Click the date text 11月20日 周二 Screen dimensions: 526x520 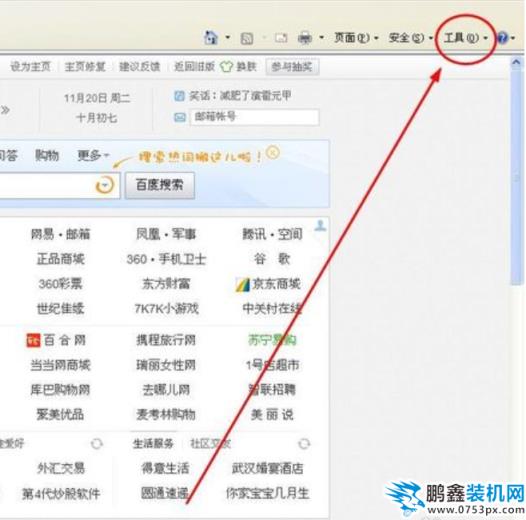(97, 98)
